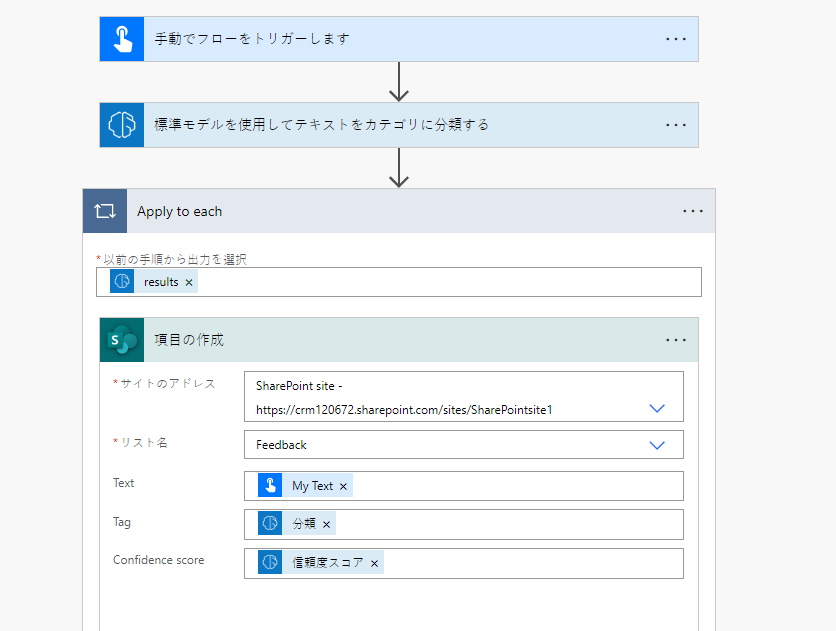Collapse the Apply to each header
Screen dimensions: 836x631
pyautogui.click(x=400, y=211)
